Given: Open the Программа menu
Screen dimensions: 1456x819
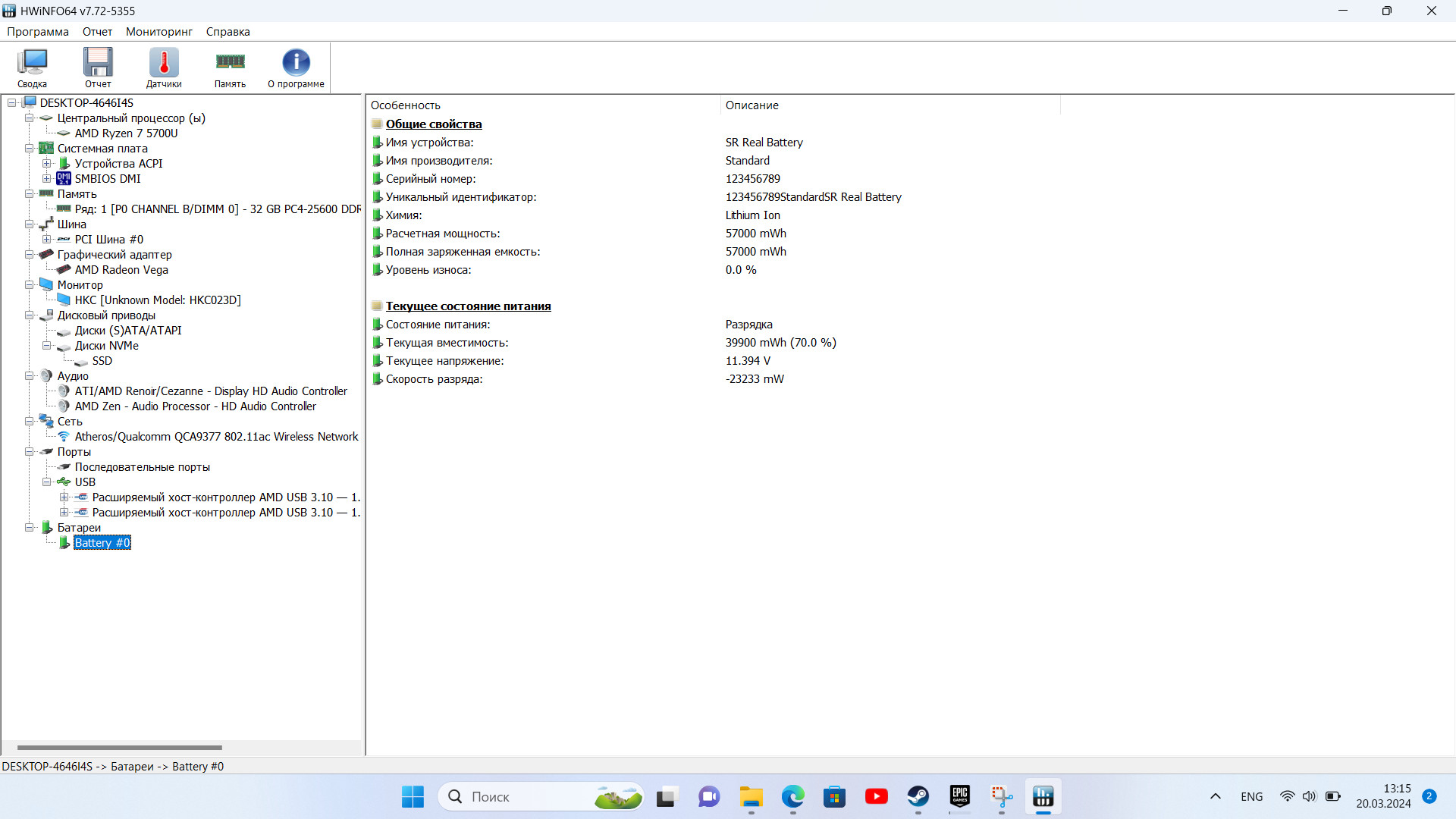Looking at the screenshot, I should (x=38, y=32).
